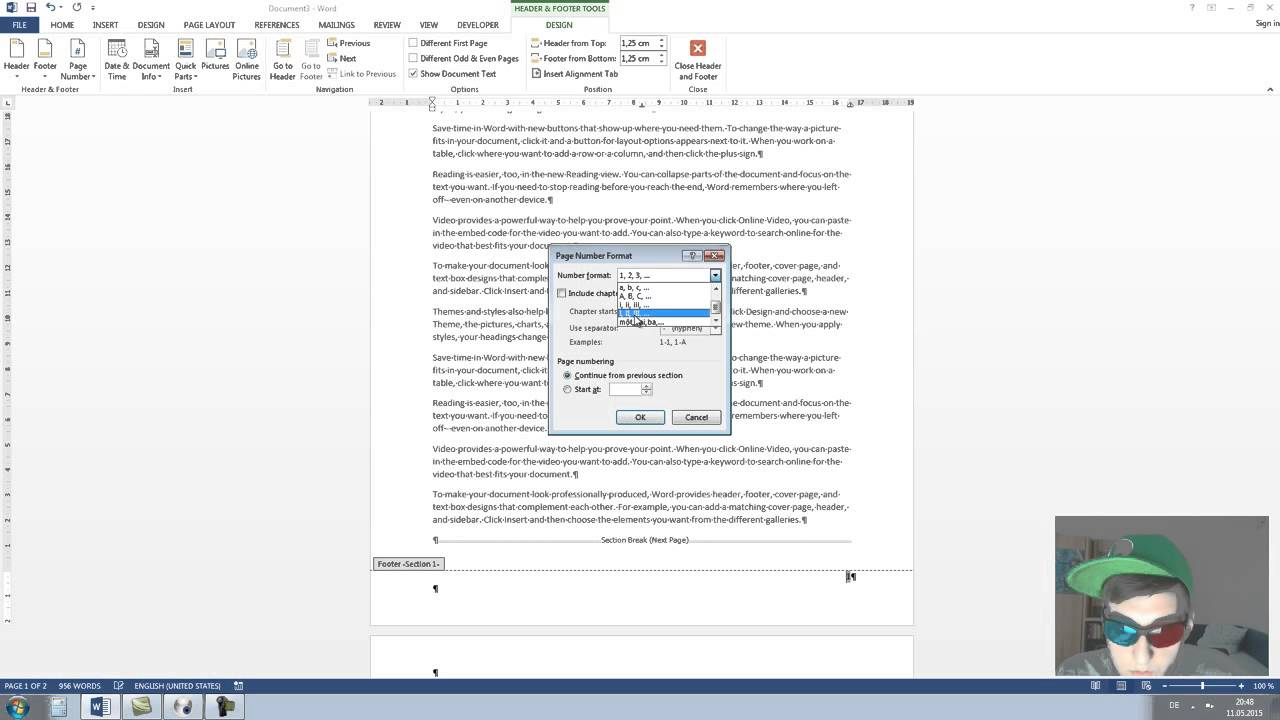
Task: Select the Start at radio button
Action: [x=567, y=389]
